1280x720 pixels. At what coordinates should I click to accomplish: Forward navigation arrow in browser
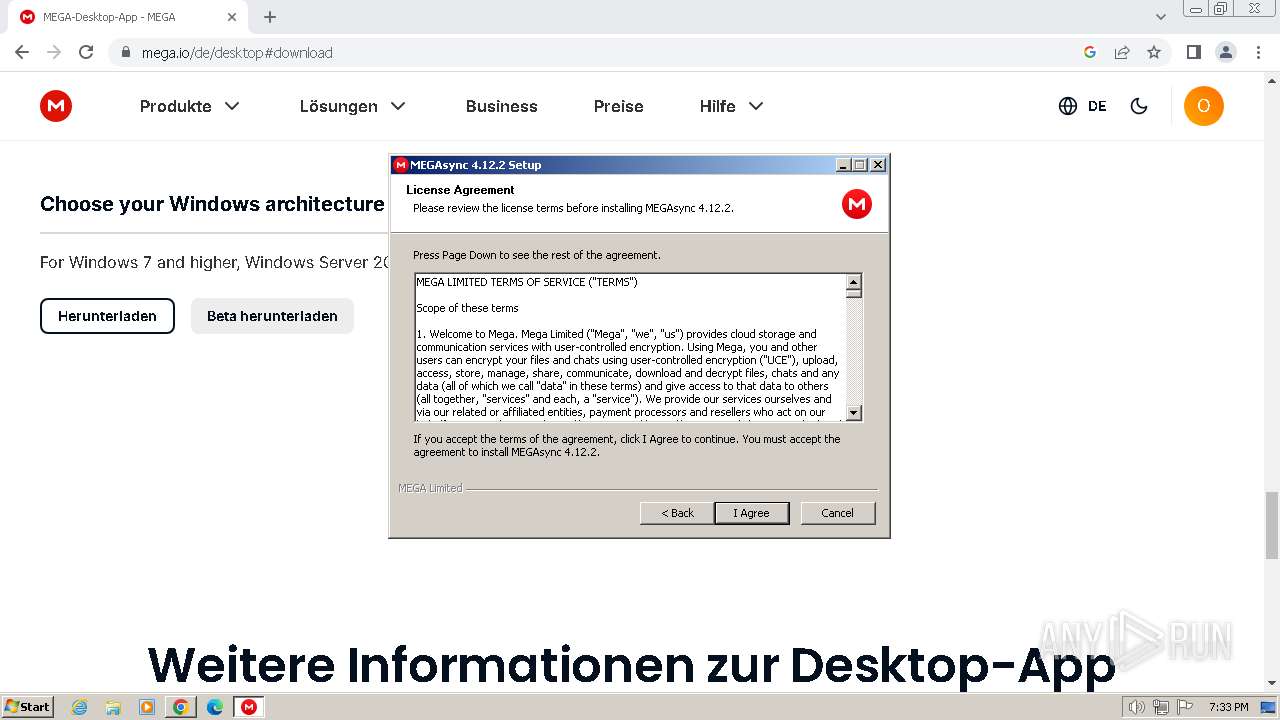click(54, 52)
